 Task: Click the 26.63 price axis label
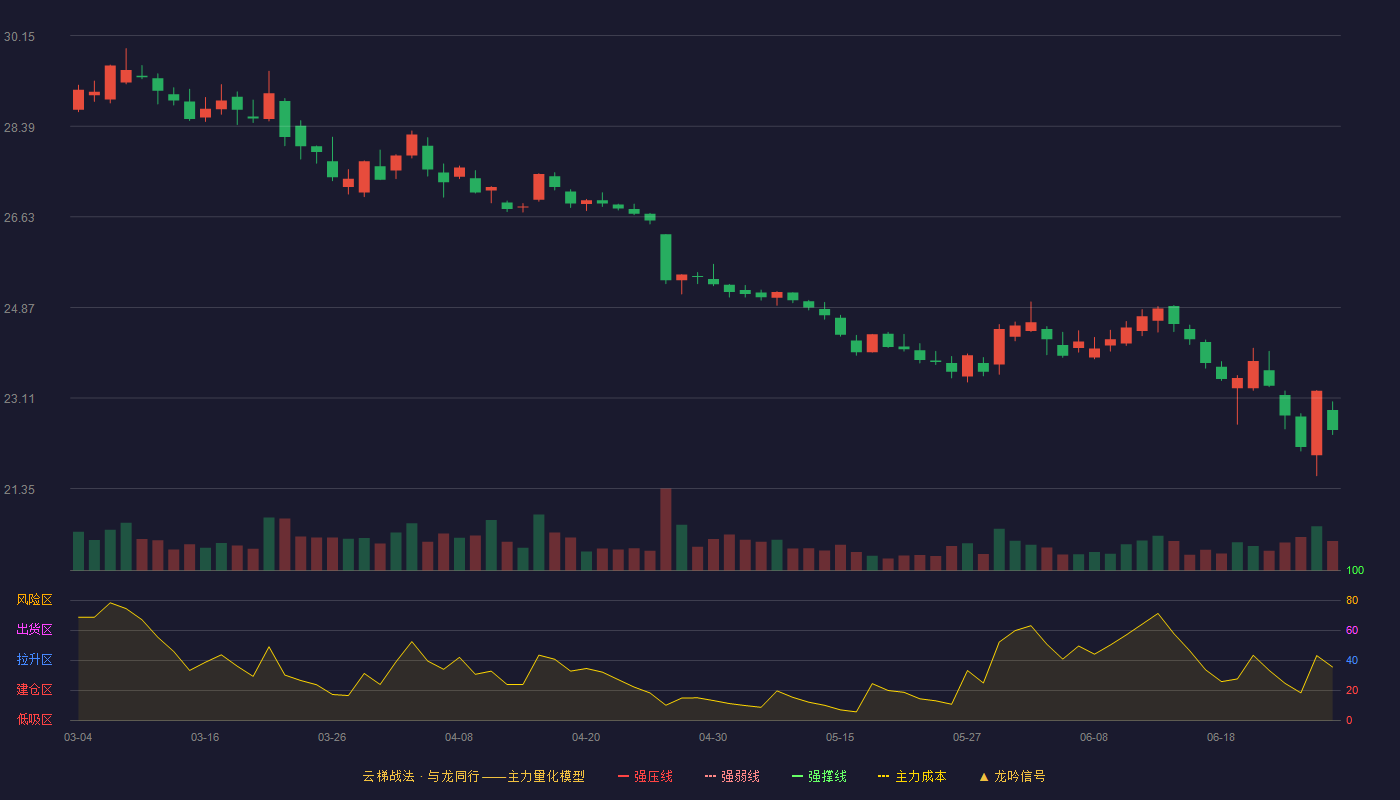coord(19,218)
